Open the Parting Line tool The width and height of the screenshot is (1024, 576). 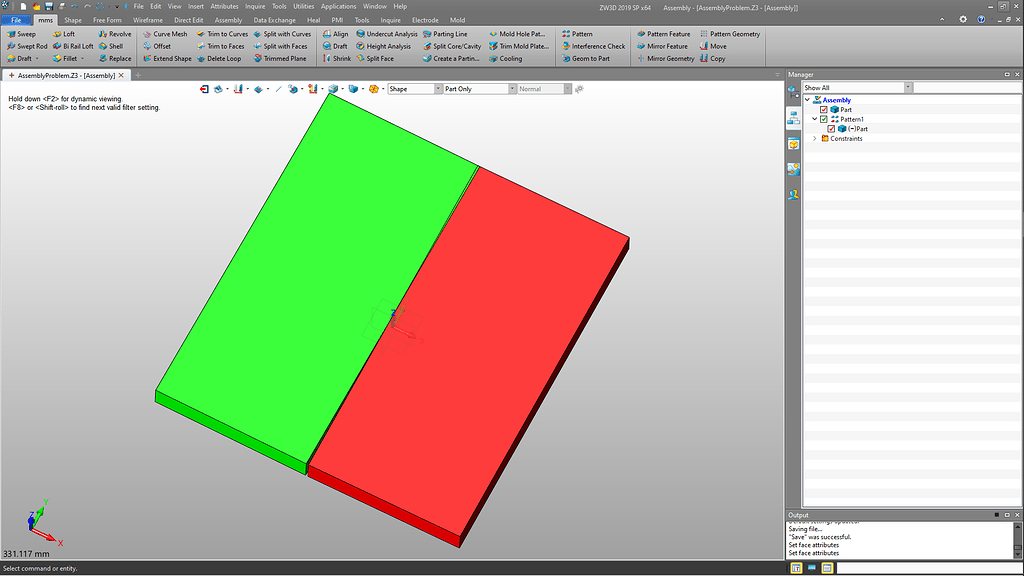[450, 34]
